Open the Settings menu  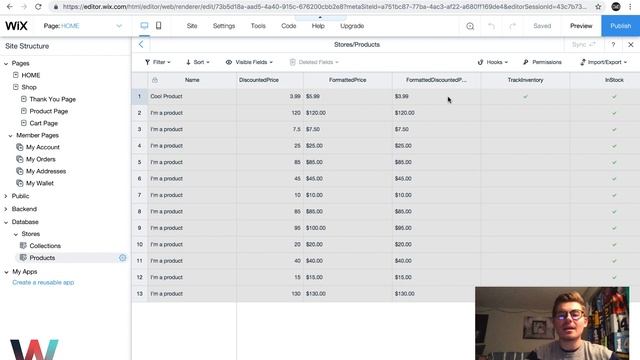tap(224, 26)
